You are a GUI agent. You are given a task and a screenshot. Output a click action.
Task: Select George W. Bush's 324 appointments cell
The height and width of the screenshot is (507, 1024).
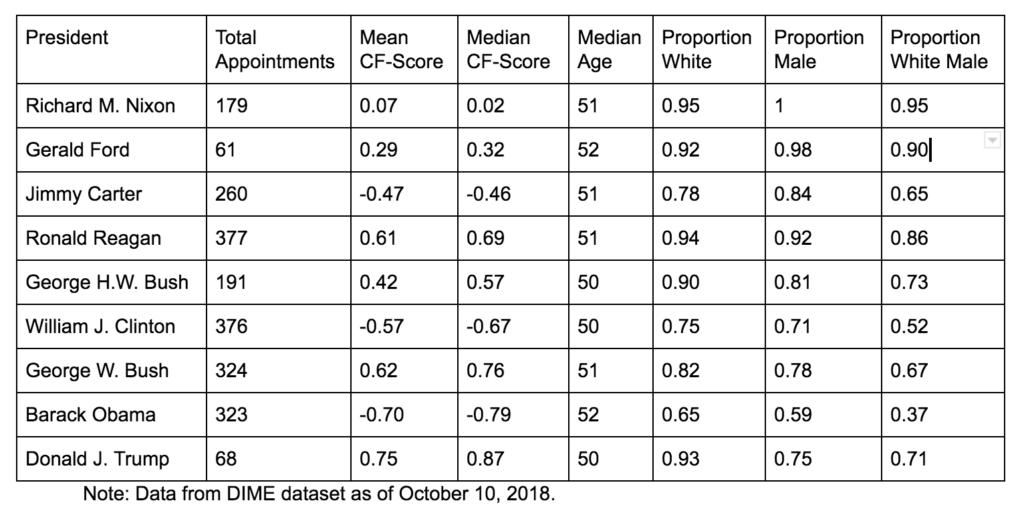click(x=279, y=370)
